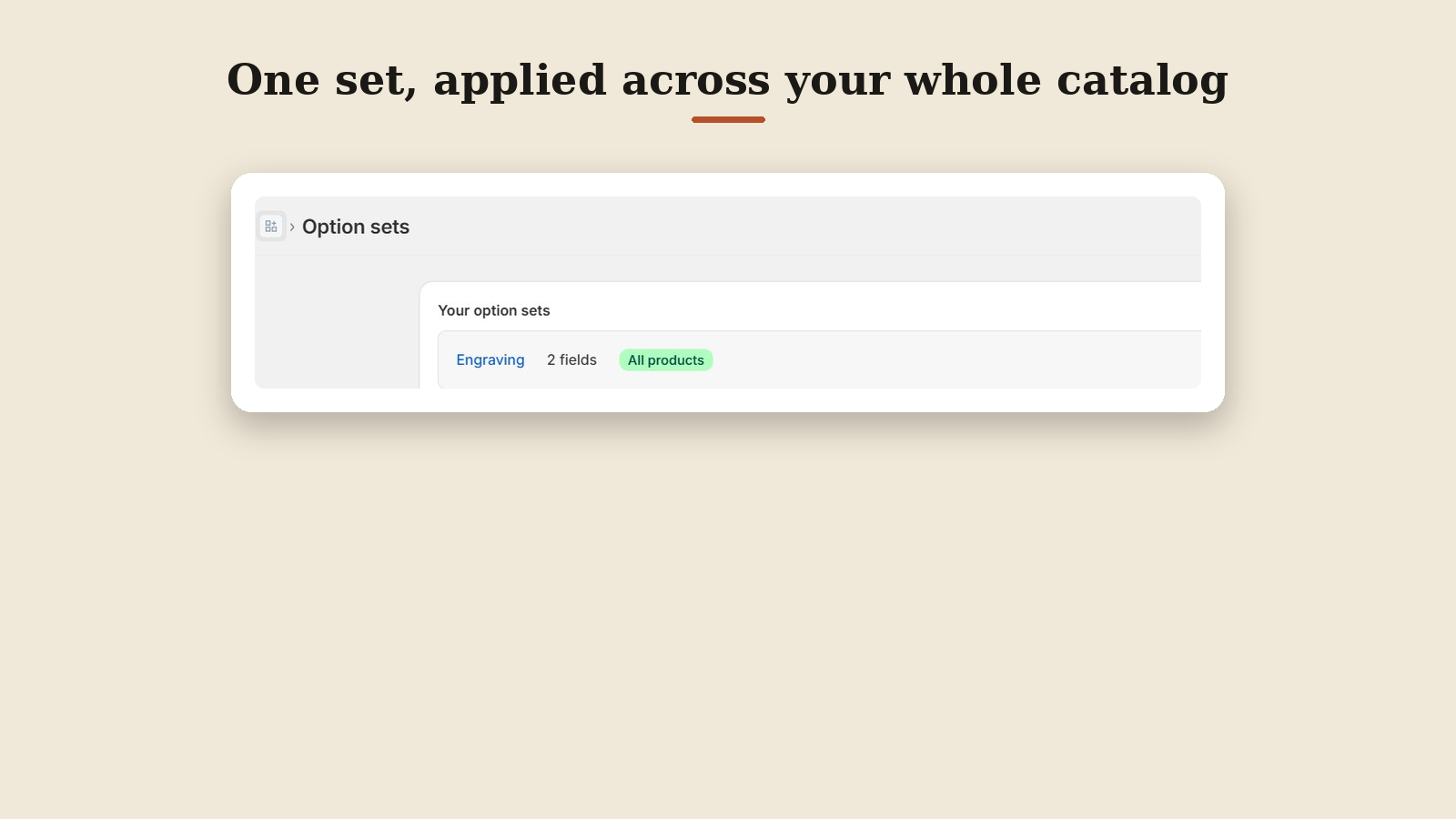
Task: Click the word whole in the headline
Action: 972,79
